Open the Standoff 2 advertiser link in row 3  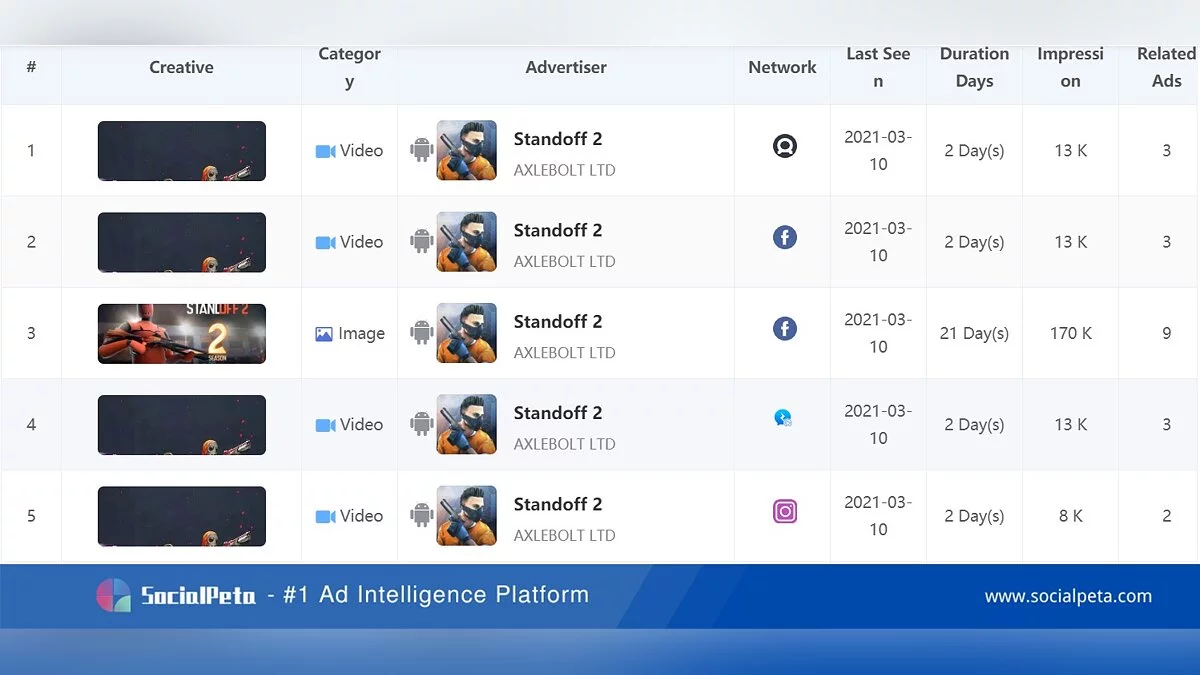point(558,321)
